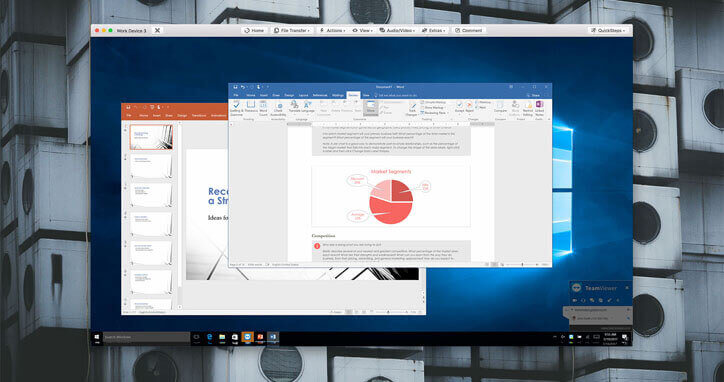Click the Accept change icon
Screen dimensions: 724x382
(x=459, y=107)
